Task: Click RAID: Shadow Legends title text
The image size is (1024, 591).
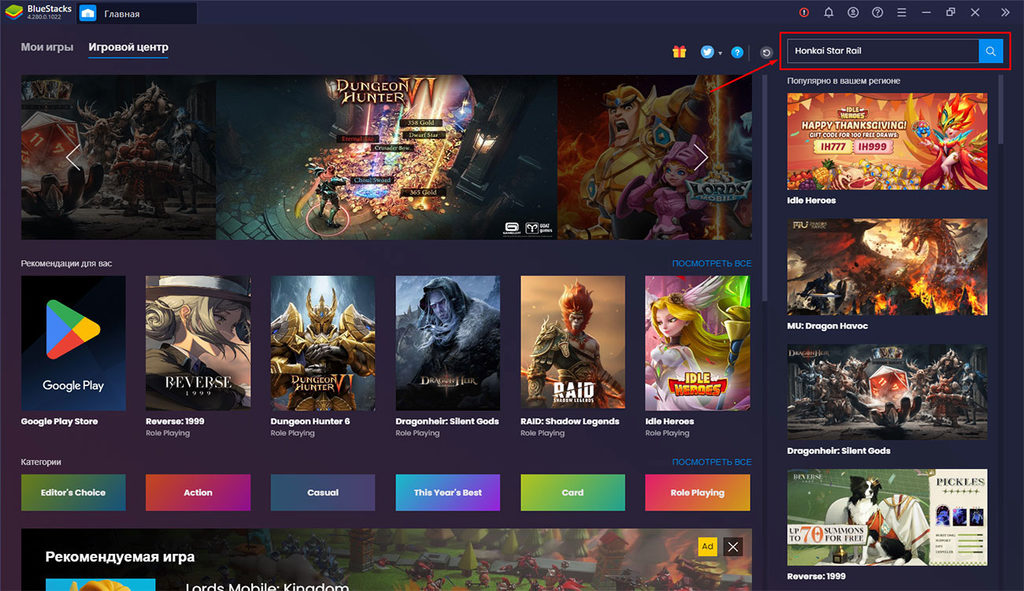Action: pyautogui.click(x=569, y=421)
